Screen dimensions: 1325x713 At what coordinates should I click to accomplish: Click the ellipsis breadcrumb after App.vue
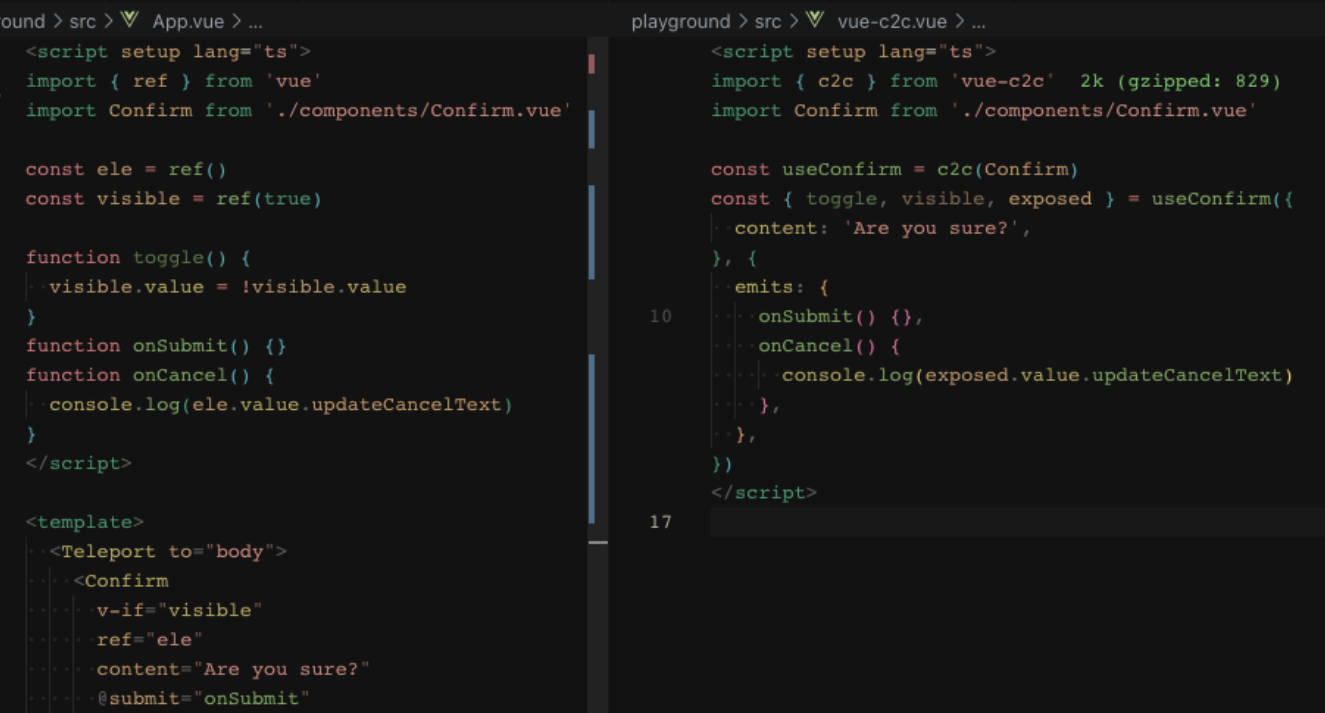coord(255,21)
